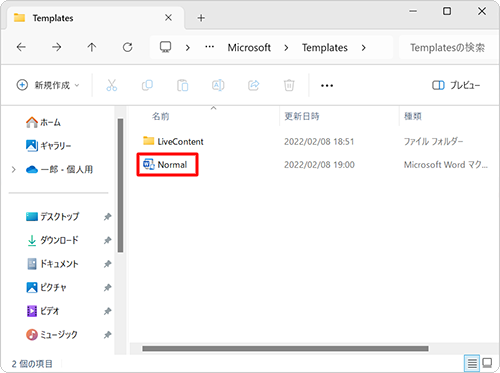Expand chevron after Templates breadcrumb
Screen dimensions: 500x373
coord(363,48)
